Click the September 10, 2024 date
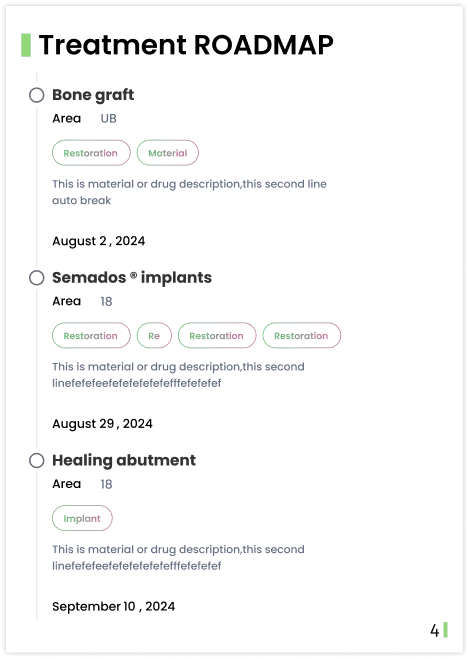 (113, 606)
